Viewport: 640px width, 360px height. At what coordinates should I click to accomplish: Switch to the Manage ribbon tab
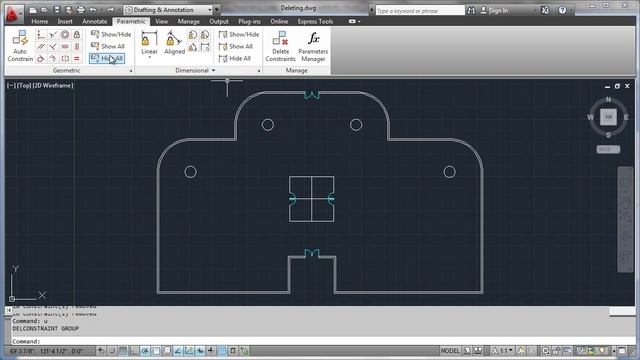point(189,21)
